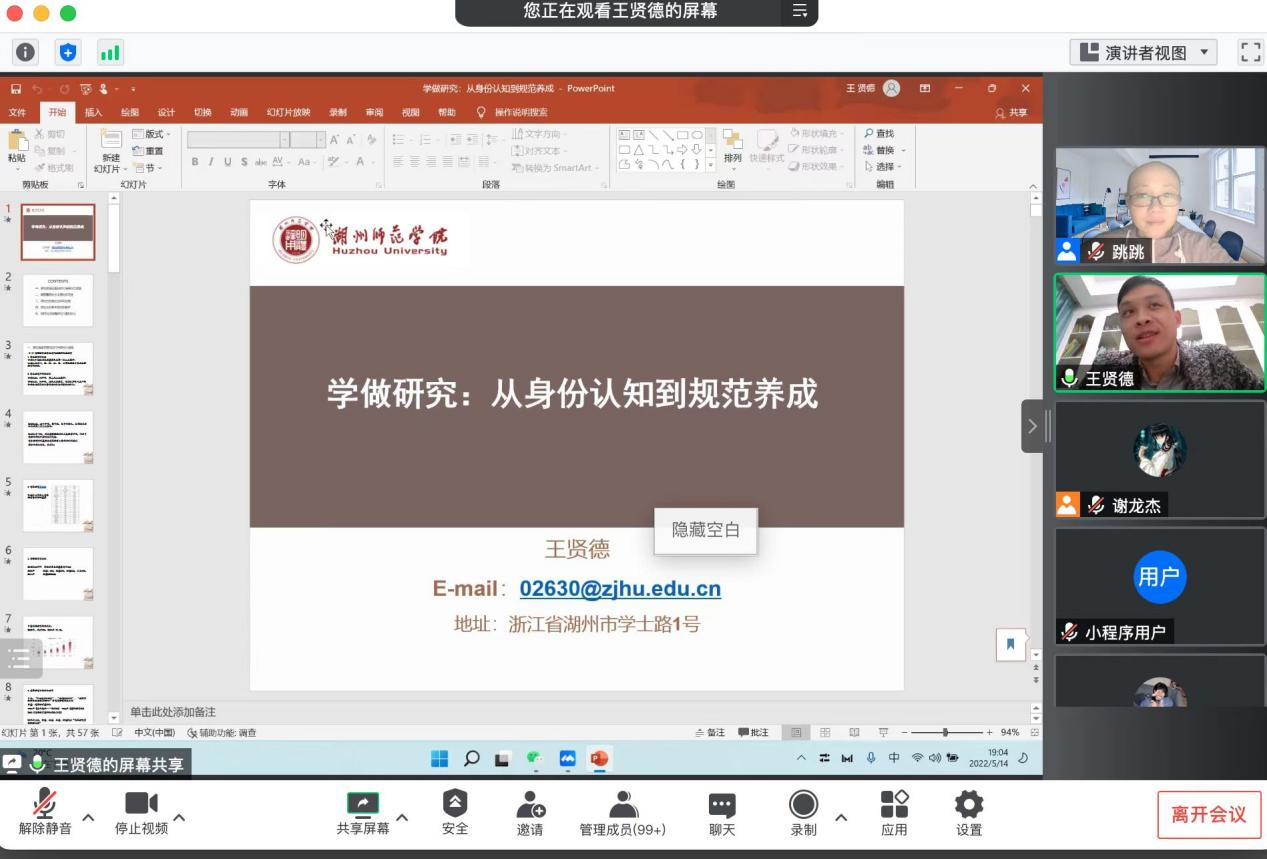Screen dimensions: 1267x859
Task: Open the 安全 security icon
Action: (x=455, y=812)
